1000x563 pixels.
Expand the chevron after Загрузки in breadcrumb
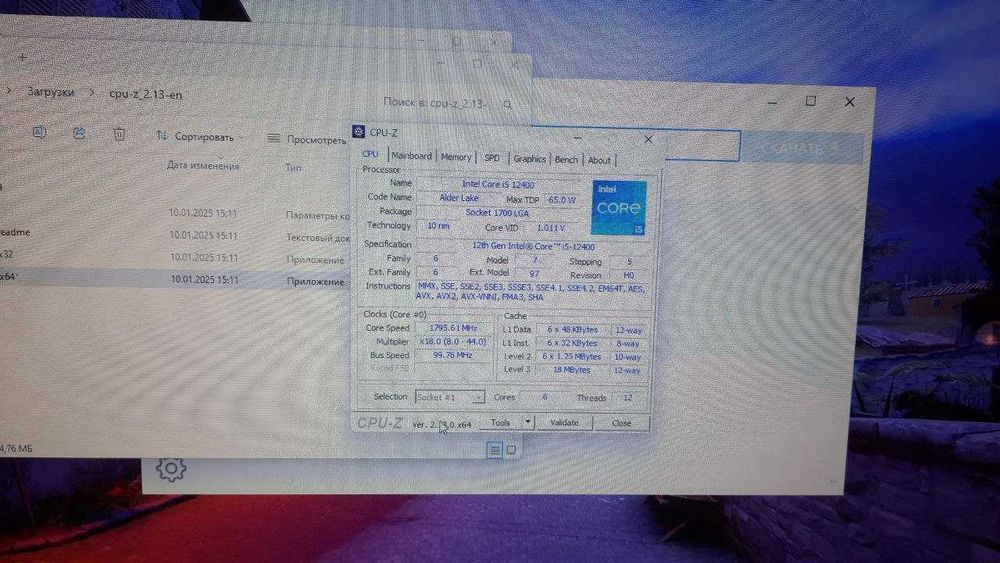(91, 92)
